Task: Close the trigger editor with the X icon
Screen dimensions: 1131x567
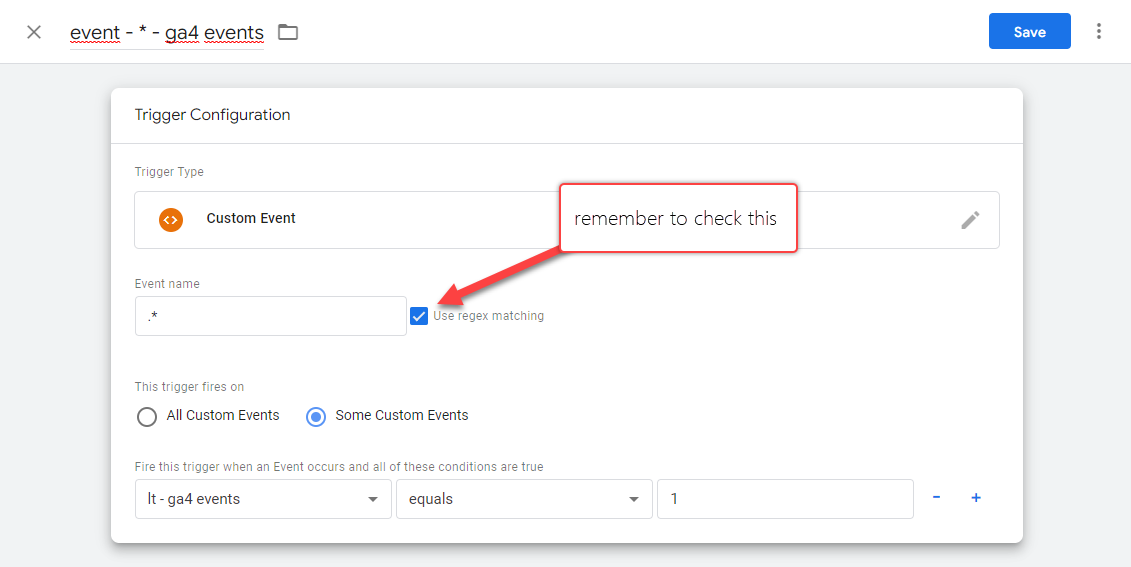Action: pos(34,32)
